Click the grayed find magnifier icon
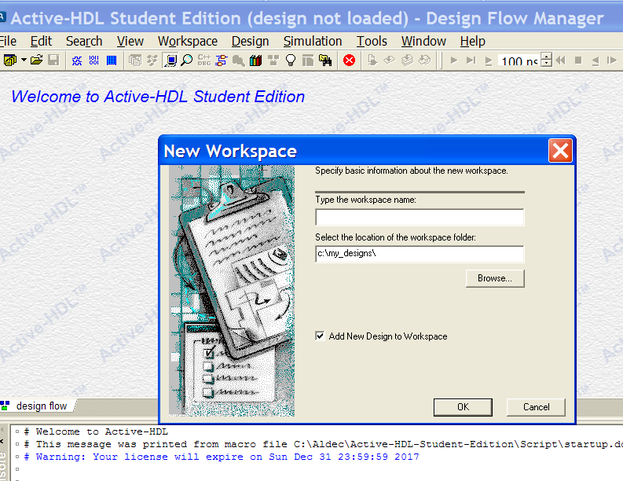This screenshot has height=481, width=623. [238, 60]
